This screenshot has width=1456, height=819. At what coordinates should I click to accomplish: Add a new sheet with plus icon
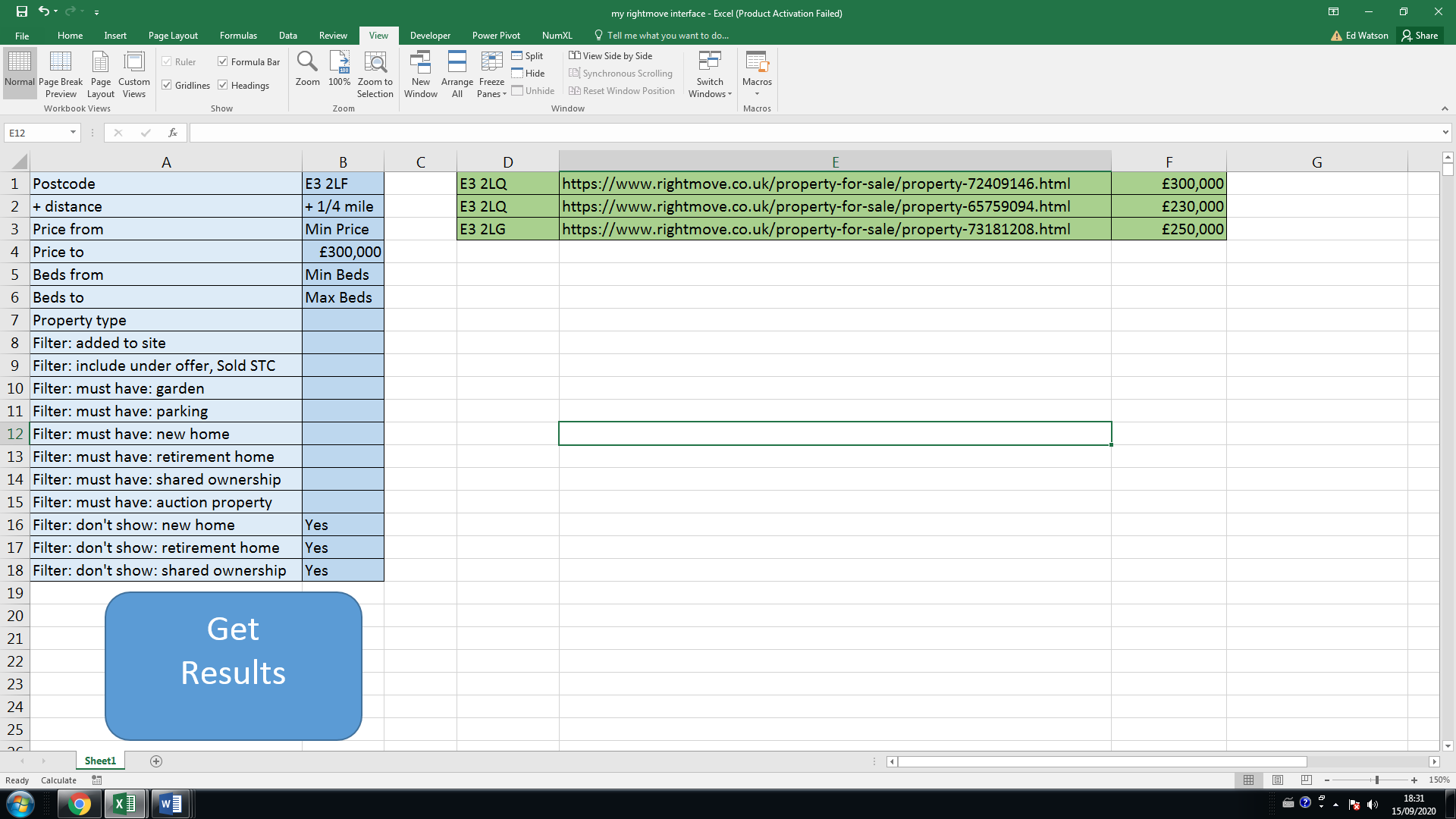(x=156, y=761)
